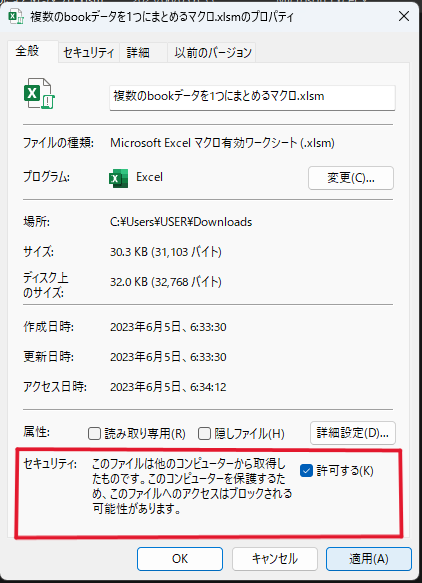Click the Excel program name text
The height and width of the screenshot is (583, 422).
pyautogui.click(x=149, y=177)
